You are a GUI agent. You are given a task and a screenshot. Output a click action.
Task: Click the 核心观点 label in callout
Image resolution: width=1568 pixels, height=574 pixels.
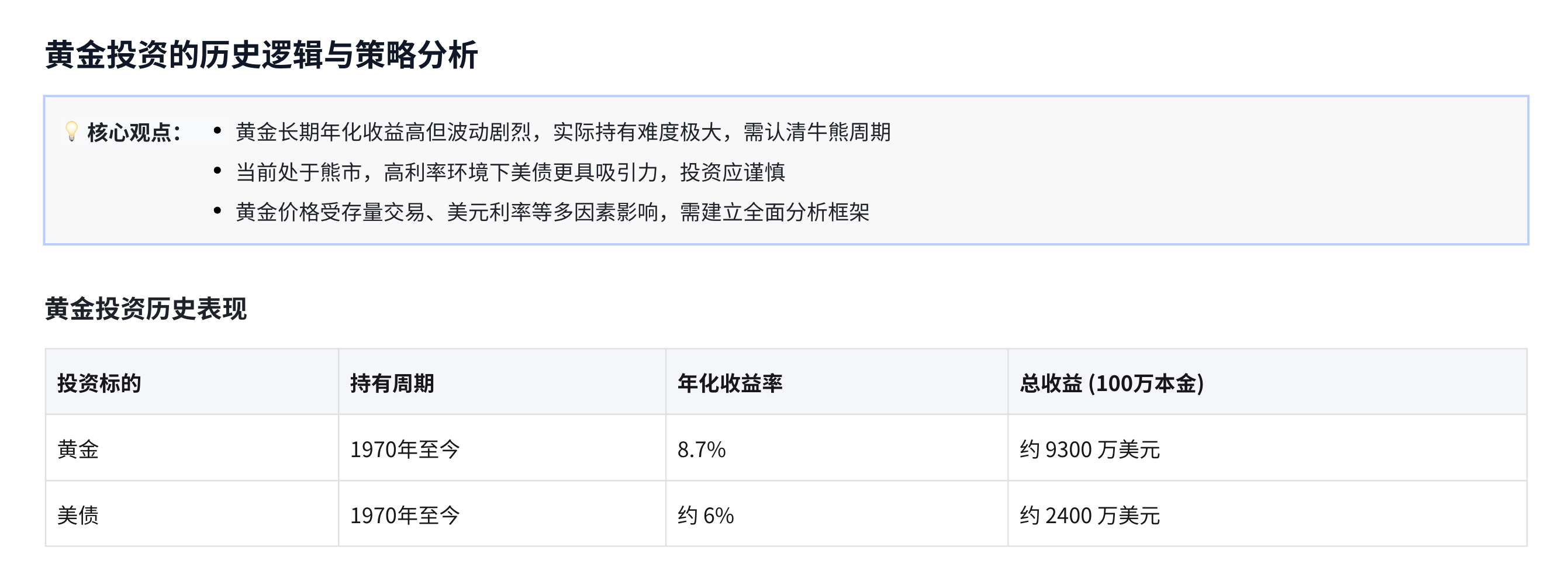[x=134, y=132]
